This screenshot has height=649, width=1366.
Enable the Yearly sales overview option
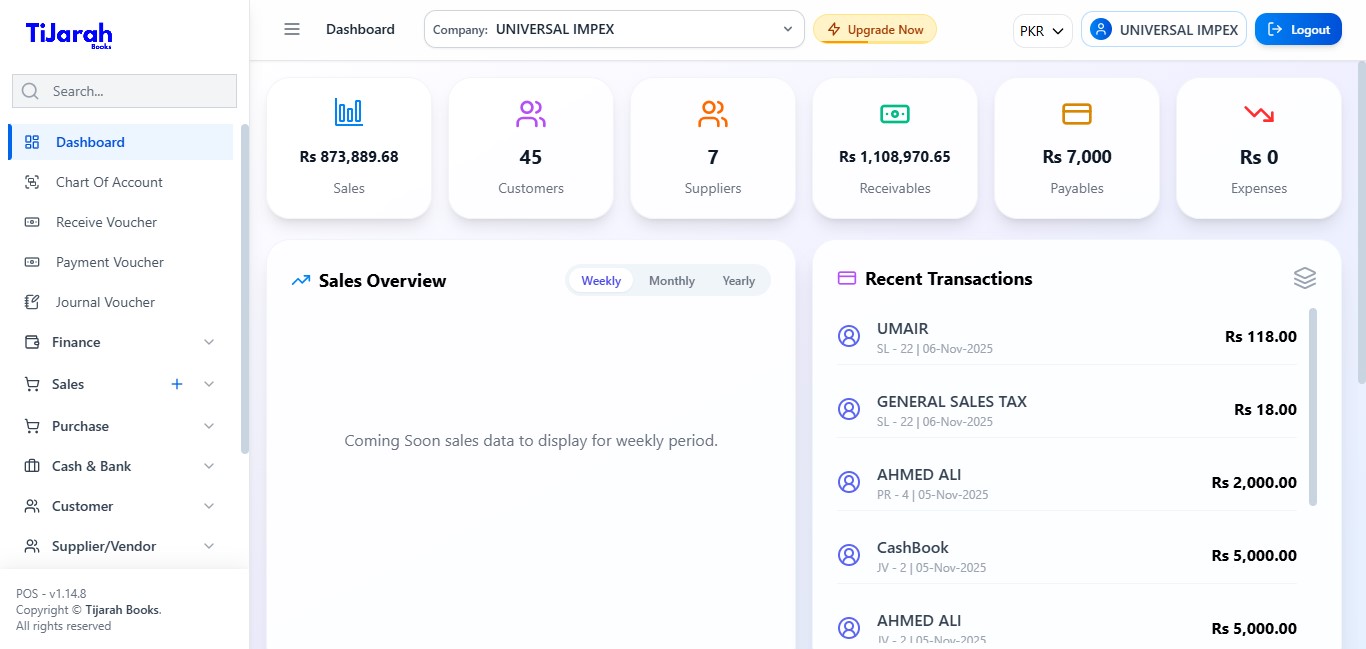click(738, 280)
